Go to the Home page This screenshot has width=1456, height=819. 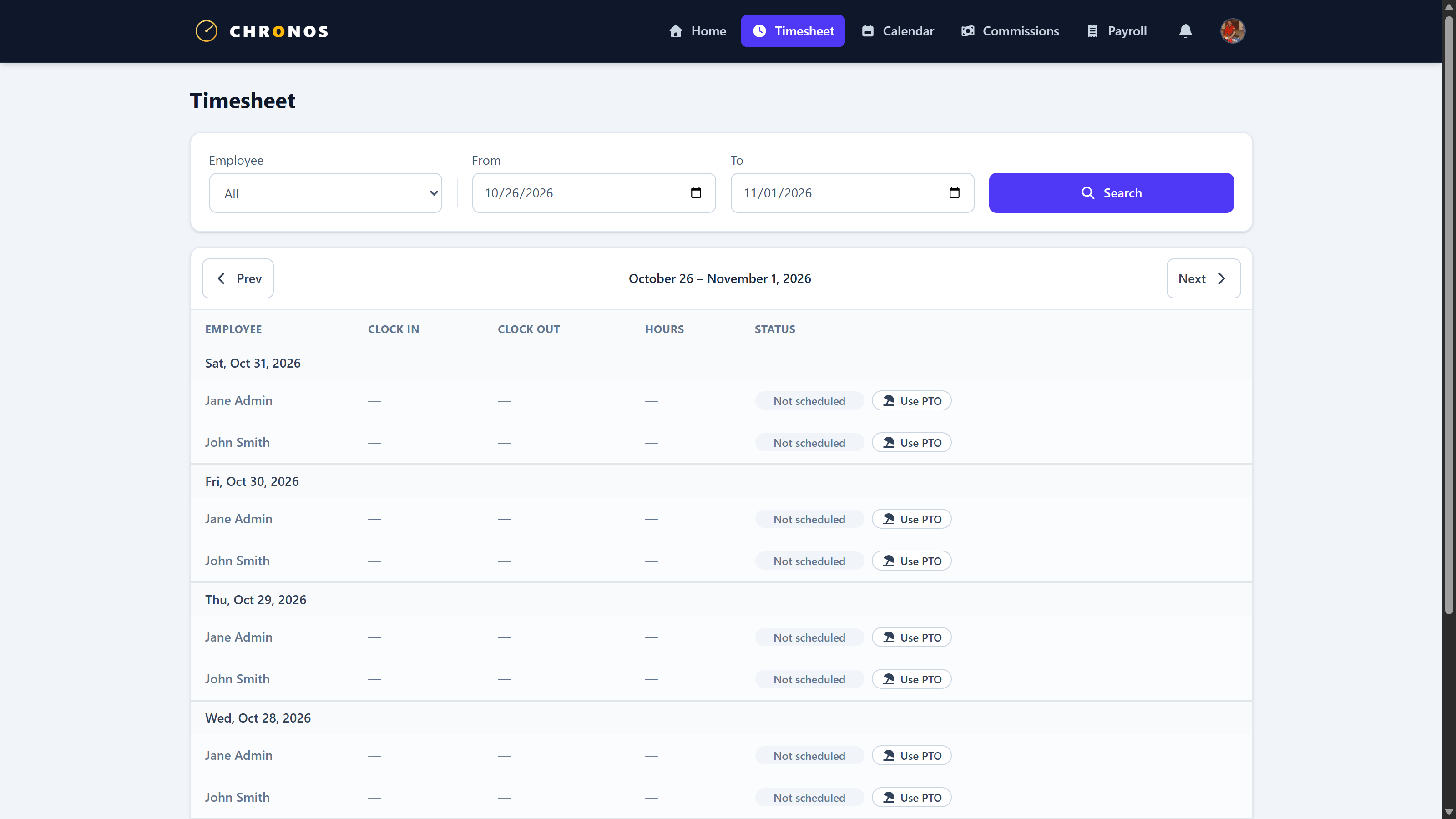tap(698, 31)
